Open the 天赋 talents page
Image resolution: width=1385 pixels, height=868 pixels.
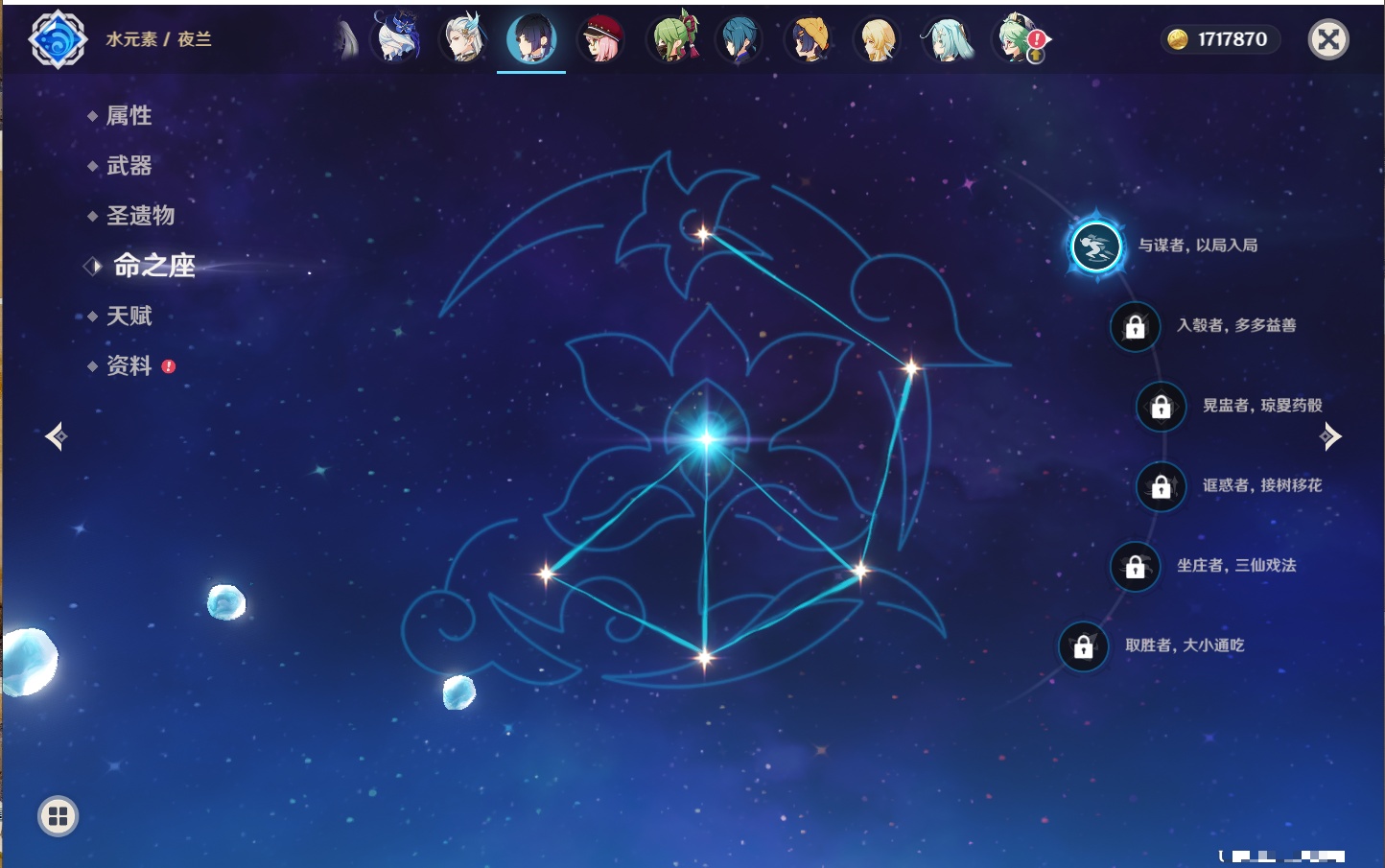click(x=129, y=316)
